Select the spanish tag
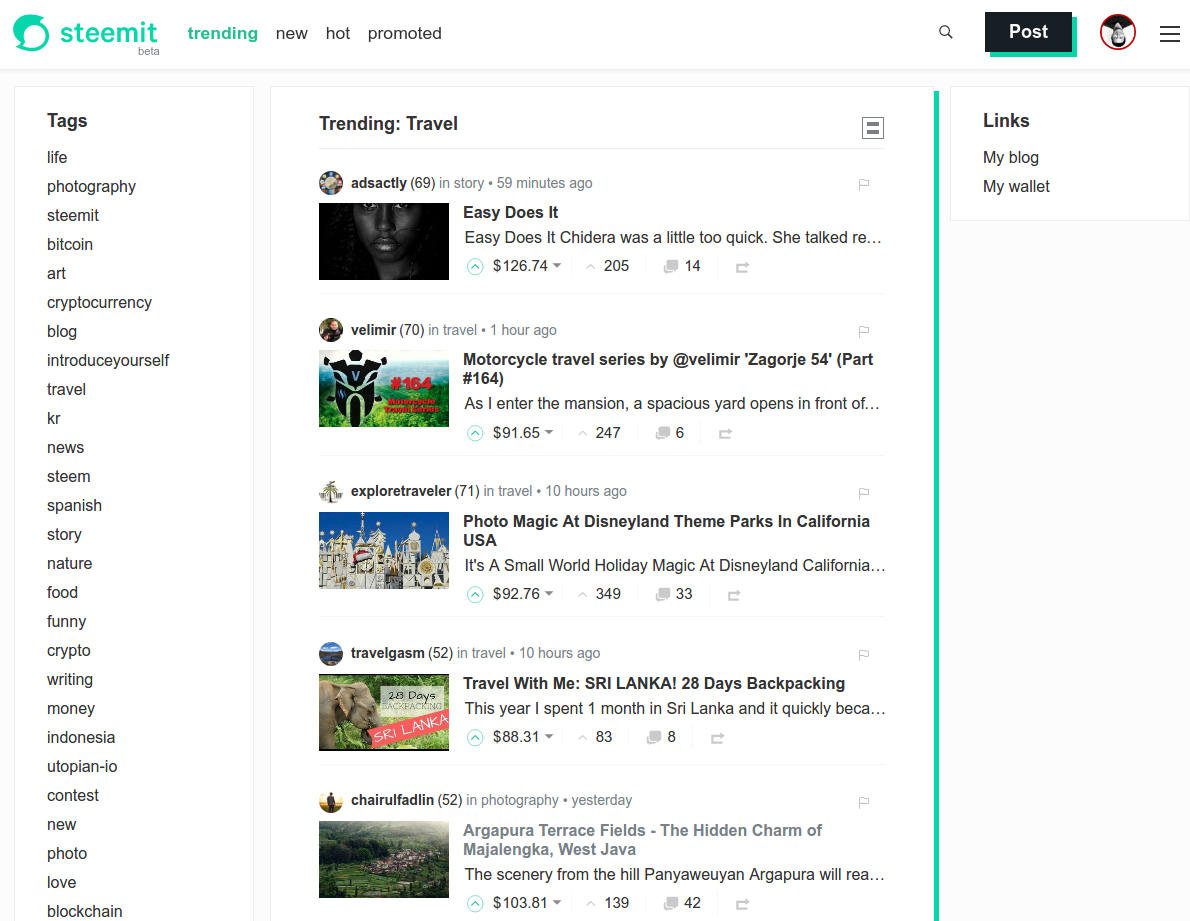 [74, 505]
